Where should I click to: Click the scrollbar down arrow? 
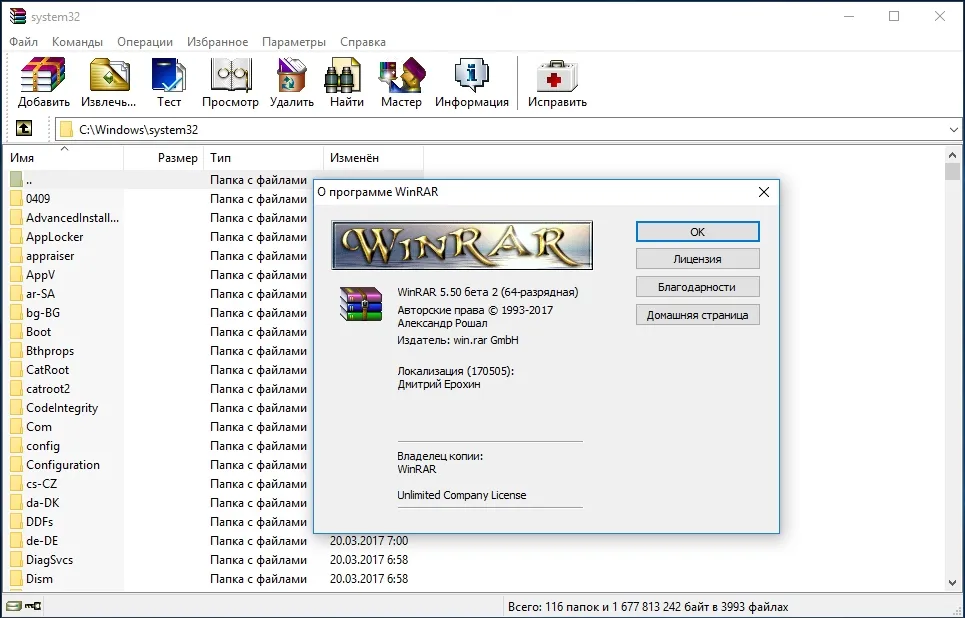(952, 582)
